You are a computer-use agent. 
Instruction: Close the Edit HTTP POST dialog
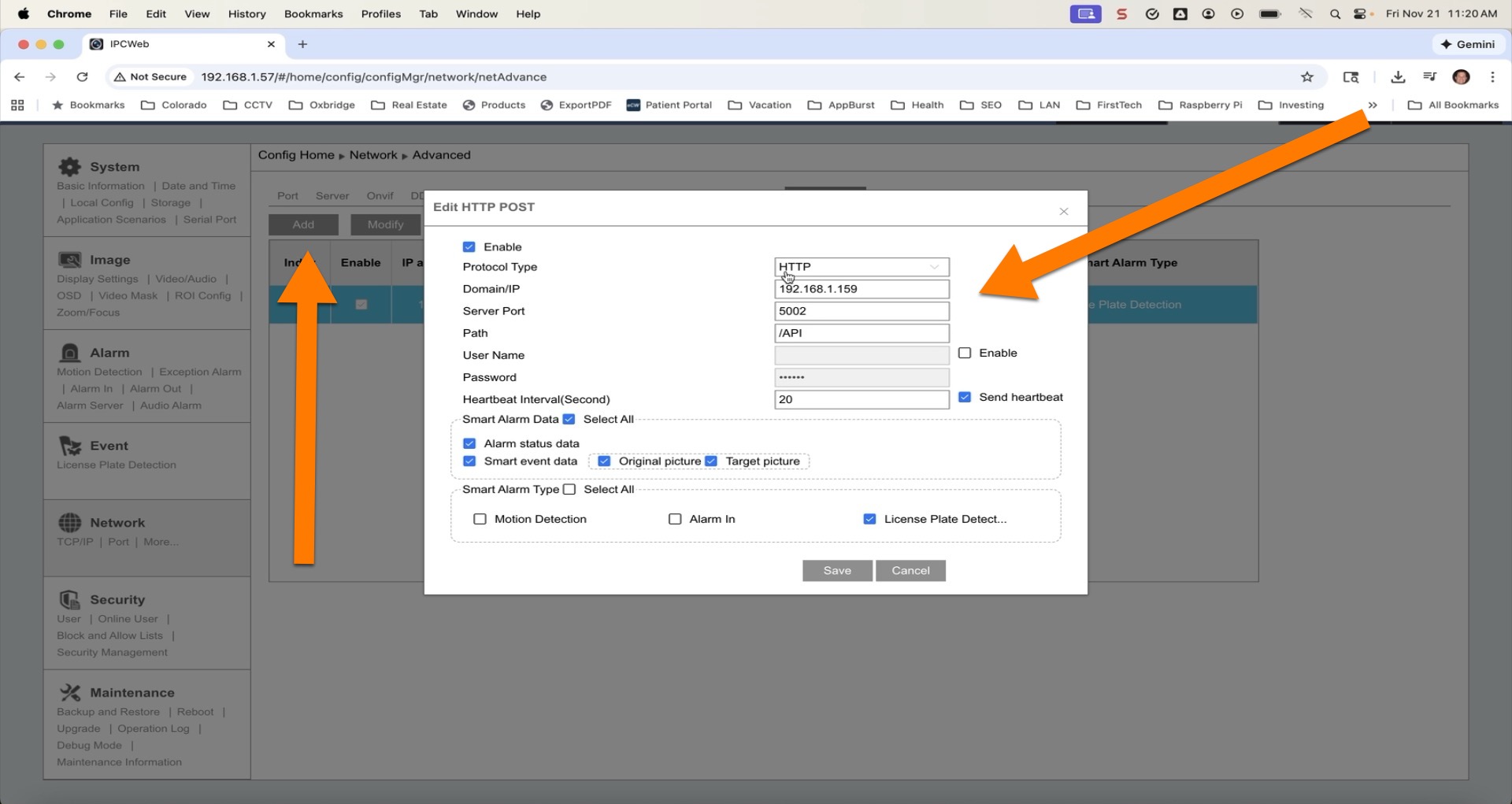coord(1064,211)
